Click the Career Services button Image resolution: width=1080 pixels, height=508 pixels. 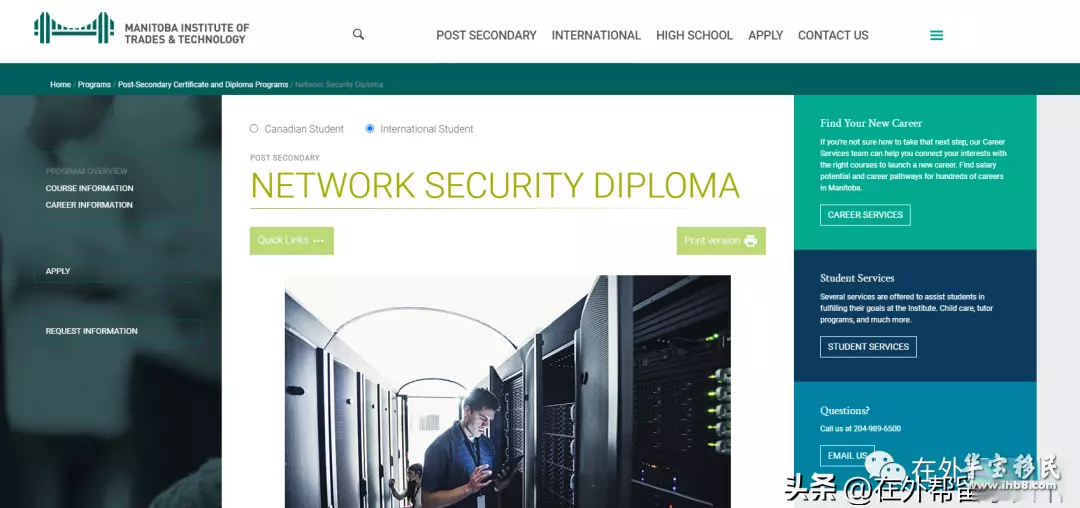(865, 215)
